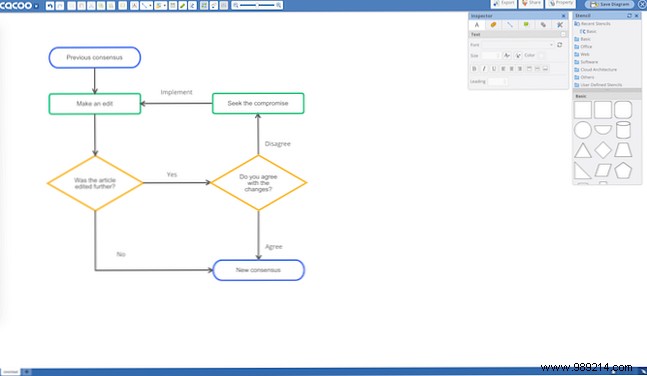Click the increase font size button
The width and height of the screenshot is (647, 376).
[x=507, y=55]
